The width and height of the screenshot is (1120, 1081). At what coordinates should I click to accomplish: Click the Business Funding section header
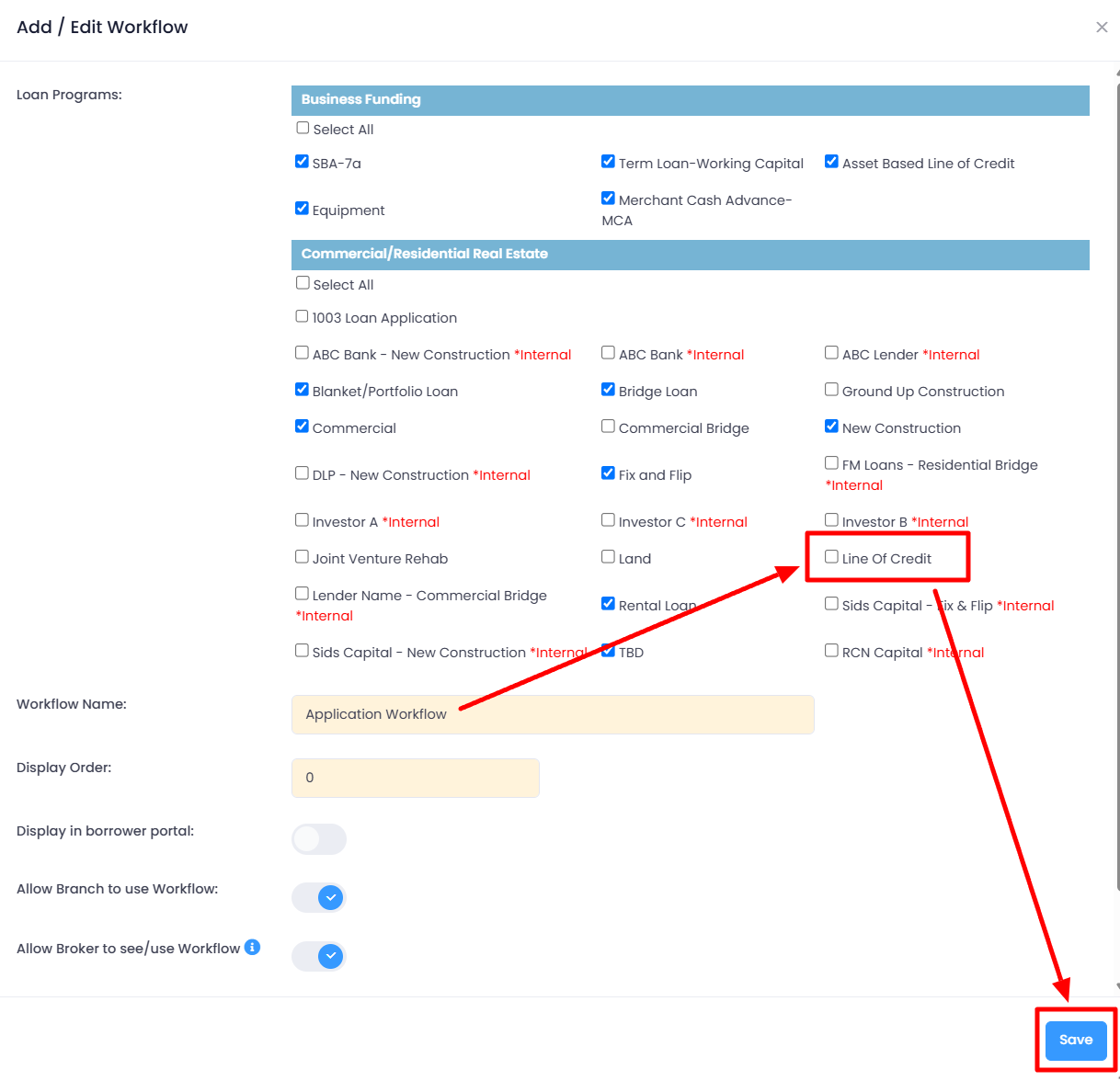(x=691, y=100)
